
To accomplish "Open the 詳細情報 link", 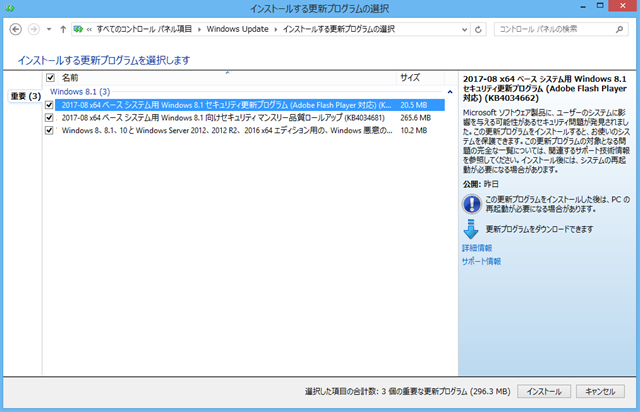I will coord(477,248).
